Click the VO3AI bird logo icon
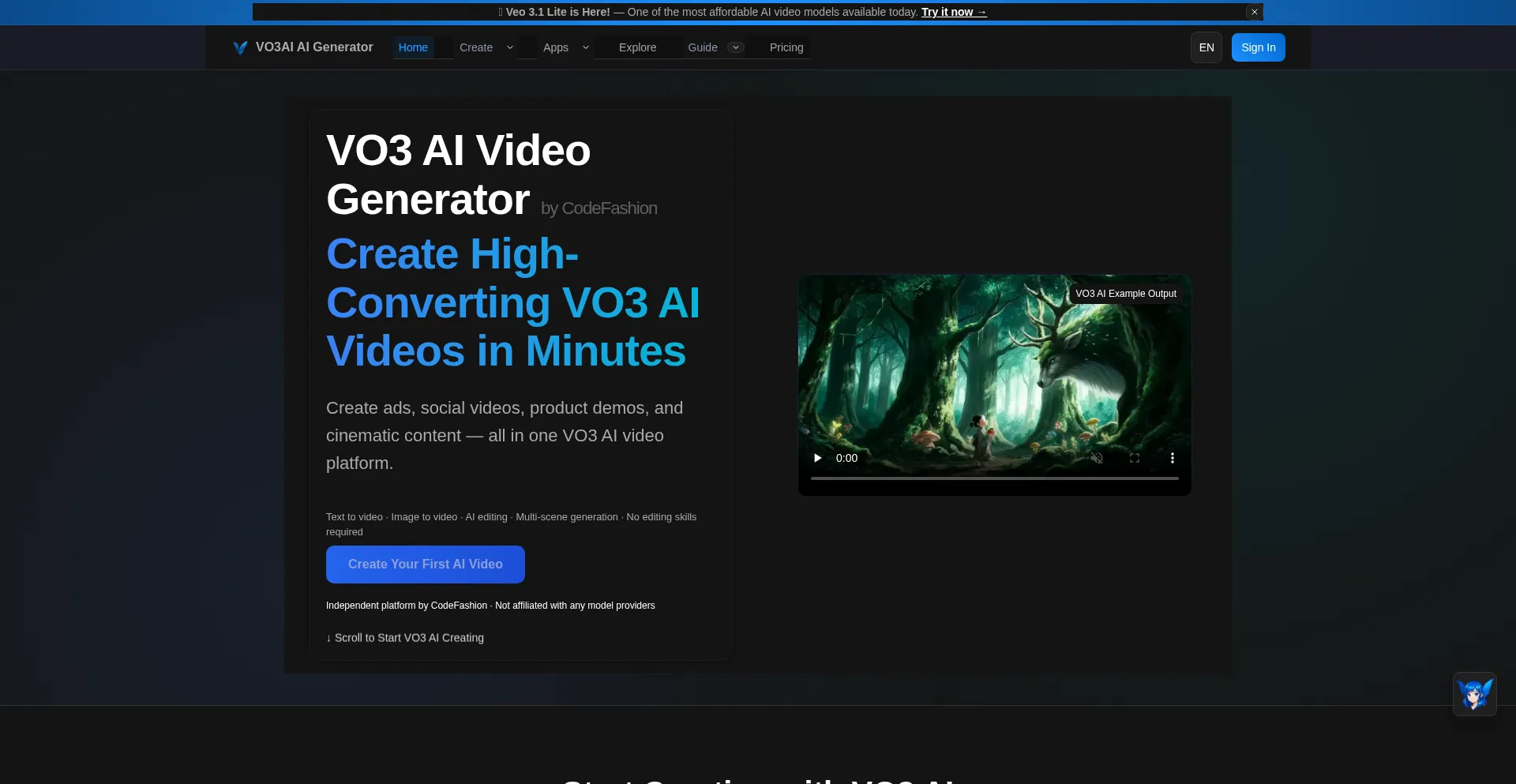1516x784 pixels. 240,47
